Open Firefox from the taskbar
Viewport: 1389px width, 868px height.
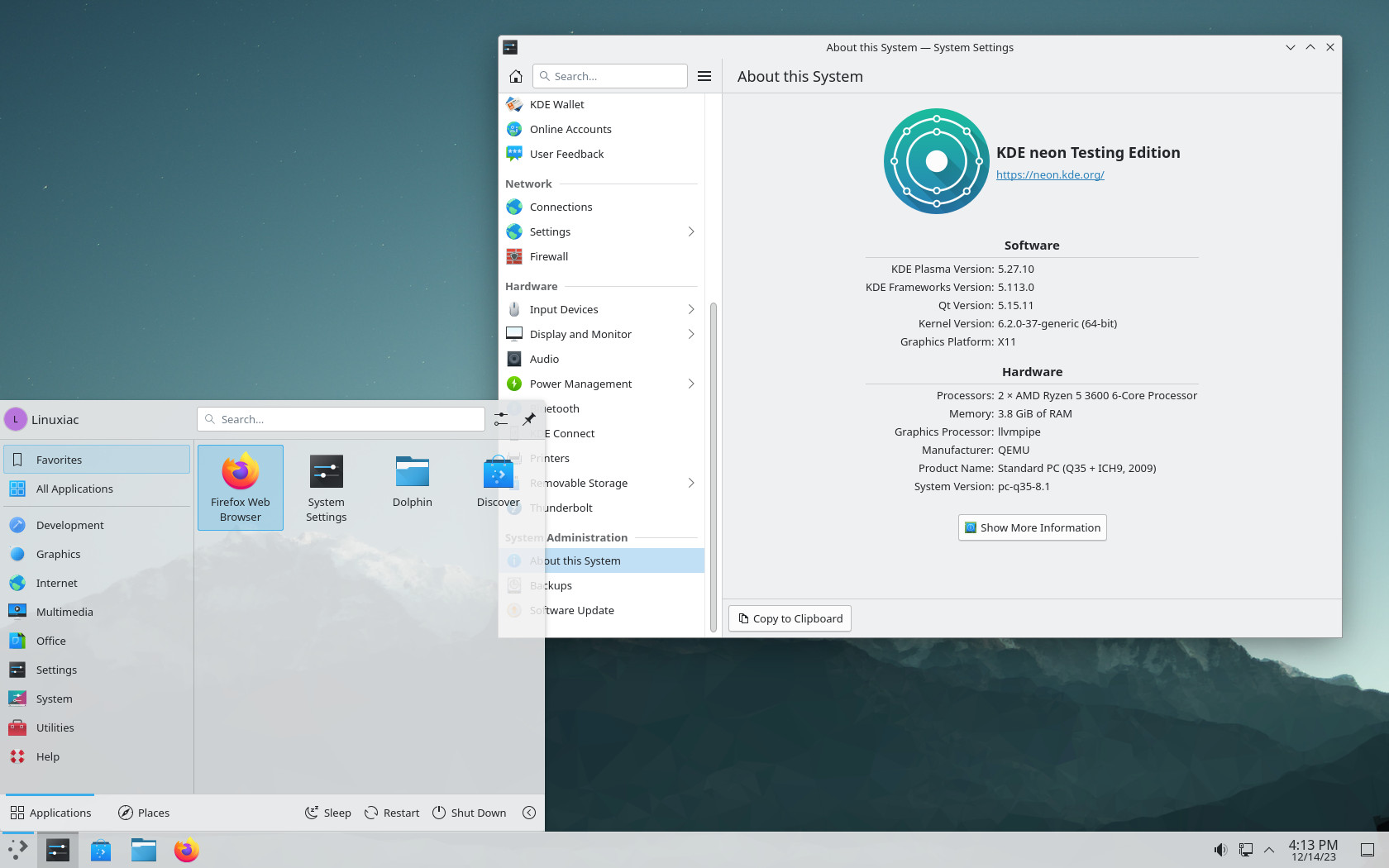(187, 850)
